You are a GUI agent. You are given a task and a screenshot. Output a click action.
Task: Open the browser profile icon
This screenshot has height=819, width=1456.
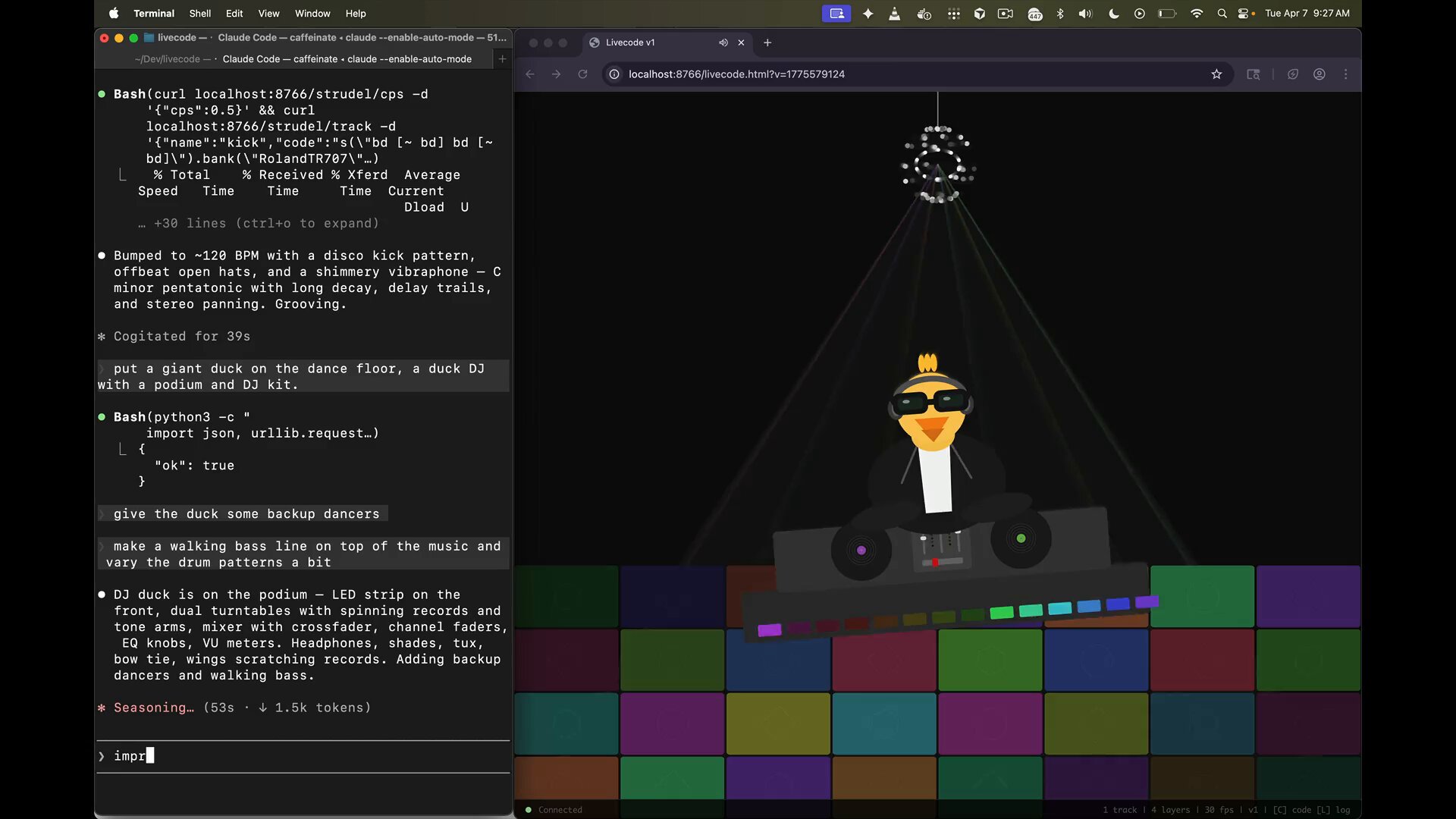point(1319,74)
